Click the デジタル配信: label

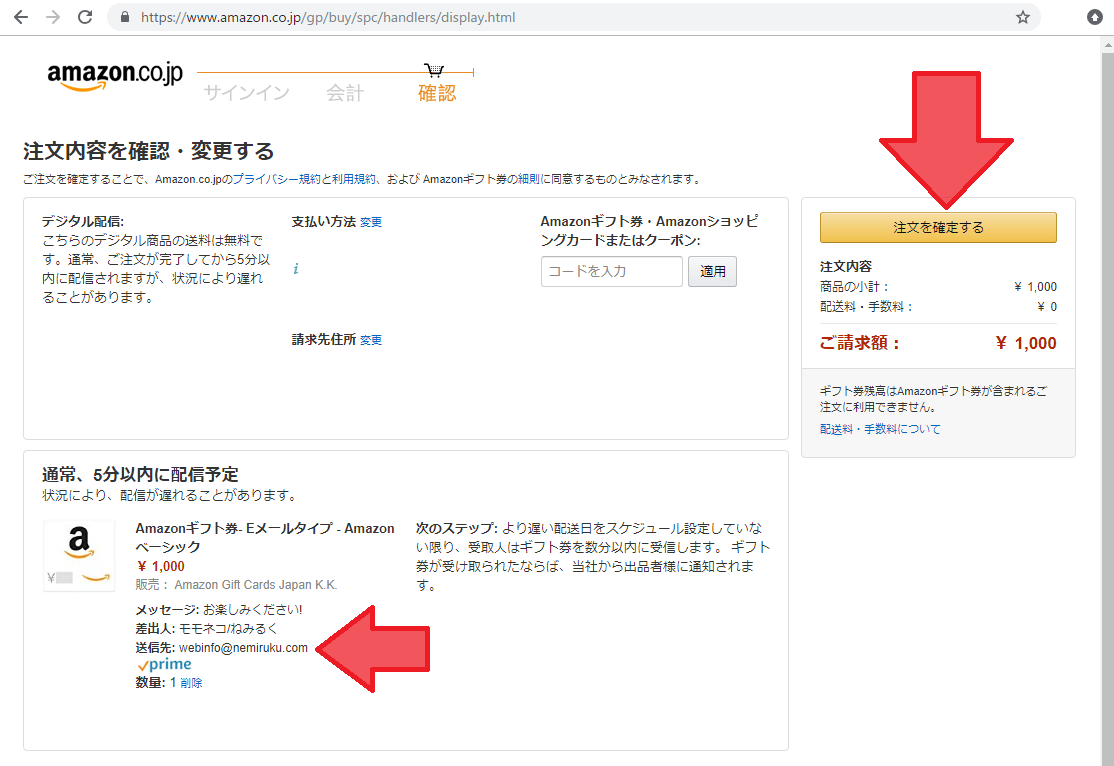point(82,222)
